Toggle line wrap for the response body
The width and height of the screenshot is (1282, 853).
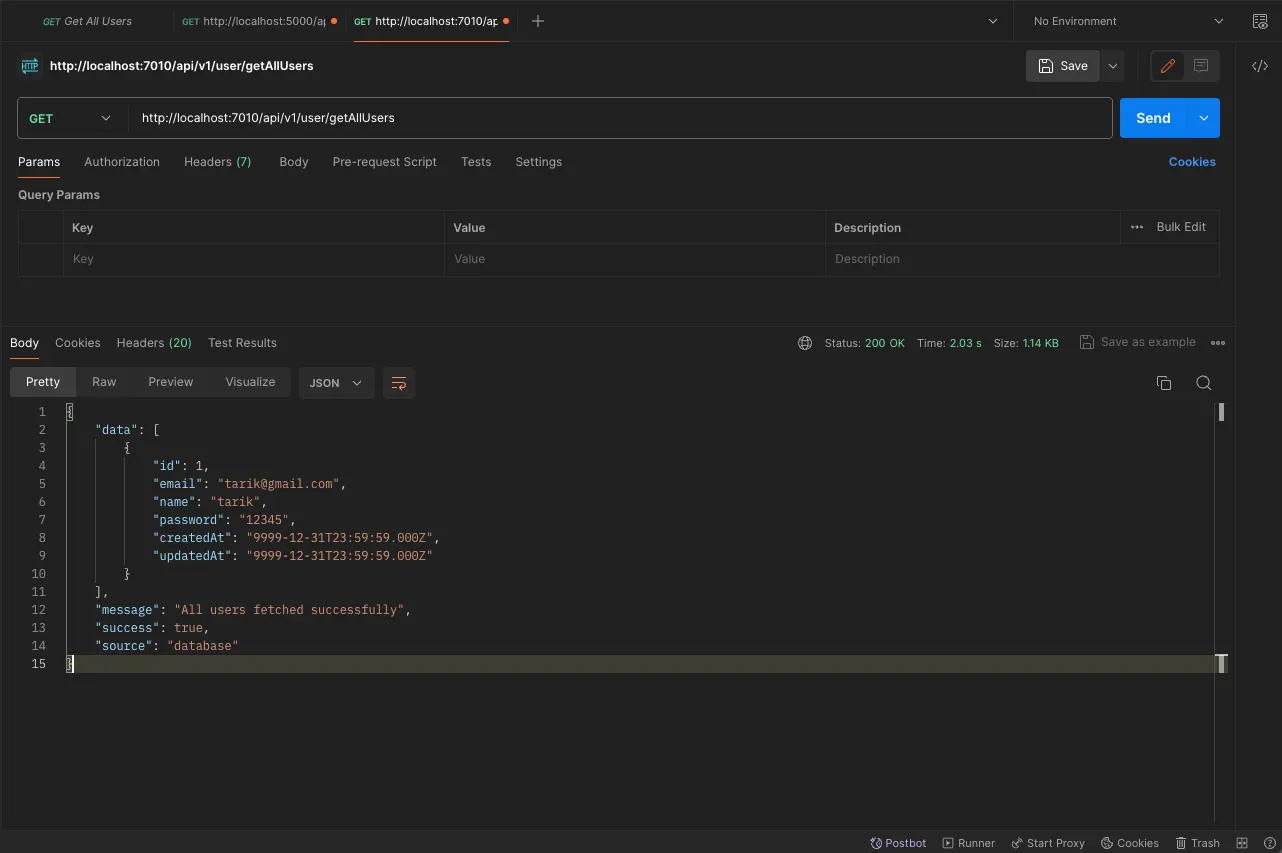(x=399, y=383)
